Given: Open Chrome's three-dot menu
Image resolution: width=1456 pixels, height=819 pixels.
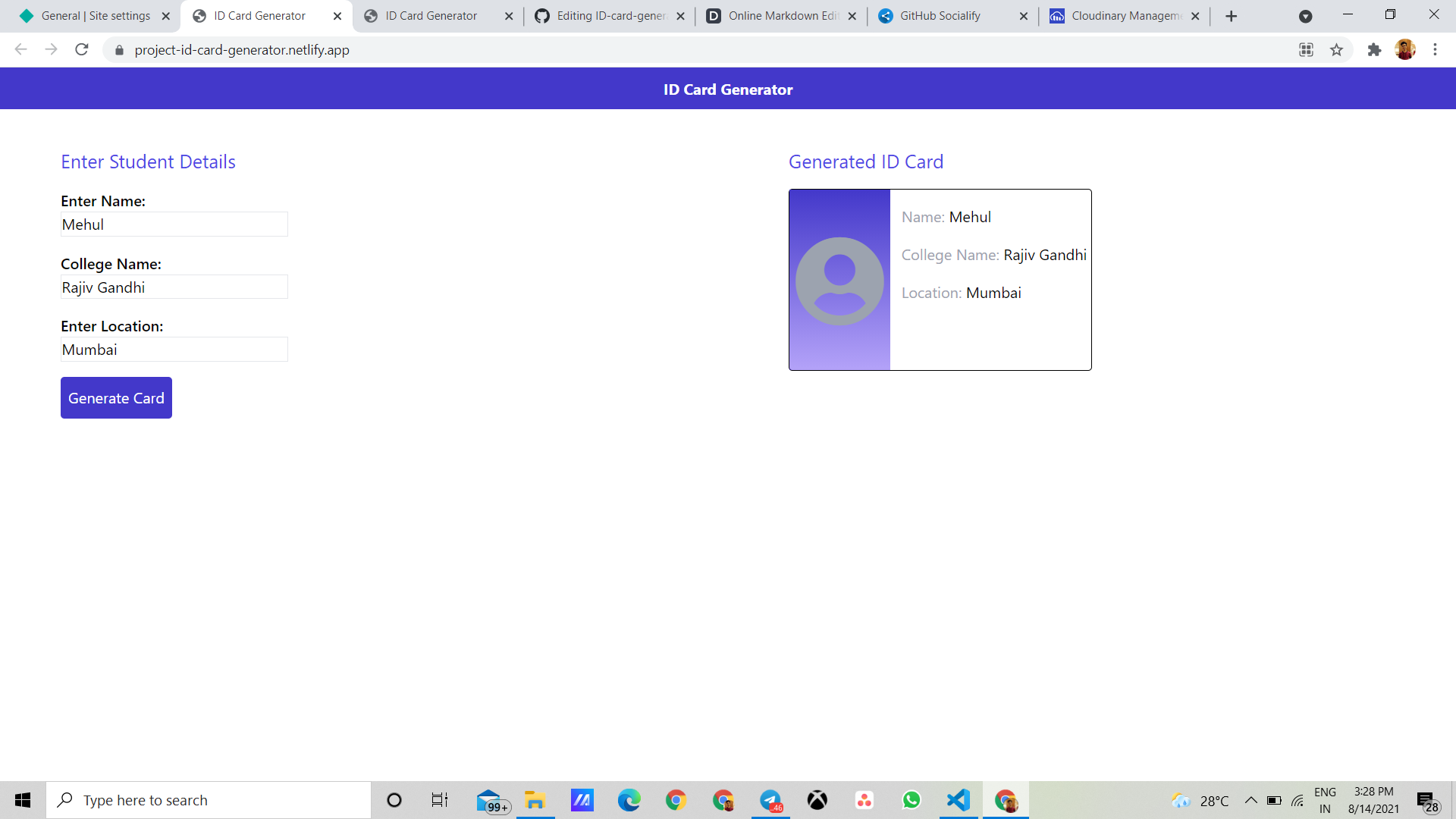Looking at the screenshot, I should tap(1435, 49).
